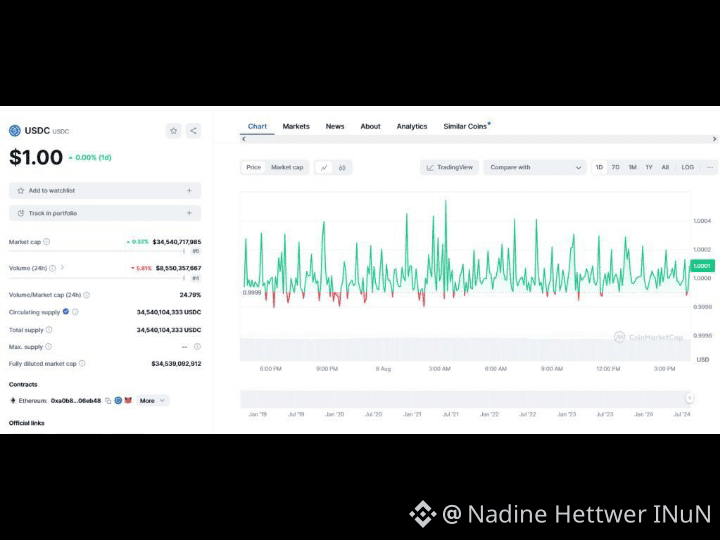Click the market cap rank #6 badge

tap(196, 251)
